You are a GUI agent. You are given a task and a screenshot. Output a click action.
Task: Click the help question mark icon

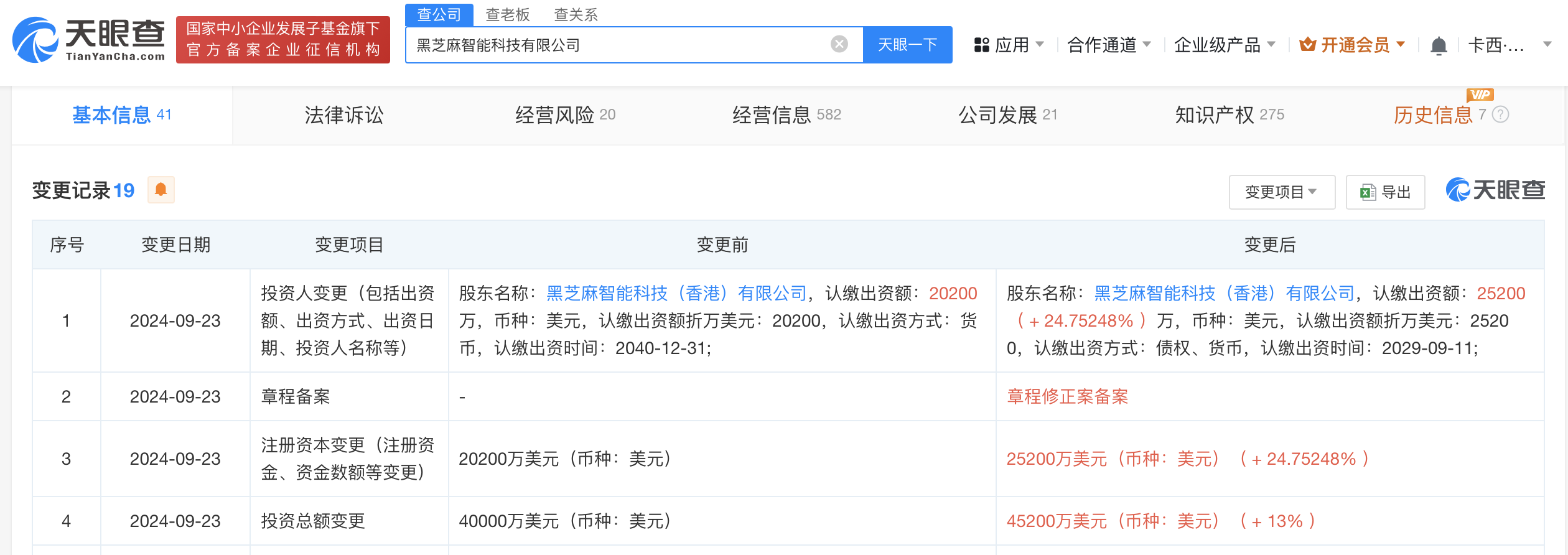pos(1501,114)
